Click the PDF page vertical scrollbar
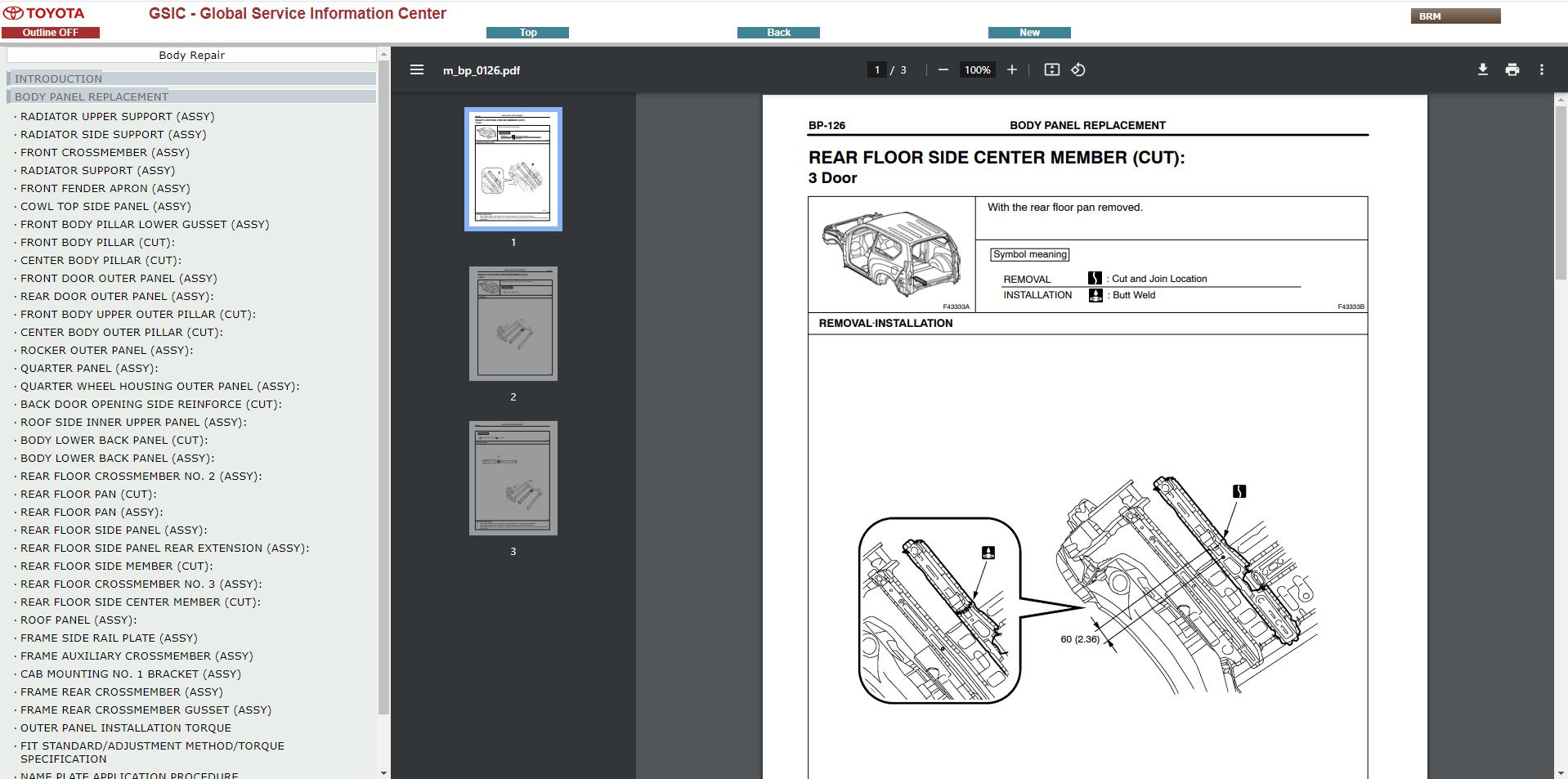The height and width of the screenshot is (779, 1568). [1561, 192]
